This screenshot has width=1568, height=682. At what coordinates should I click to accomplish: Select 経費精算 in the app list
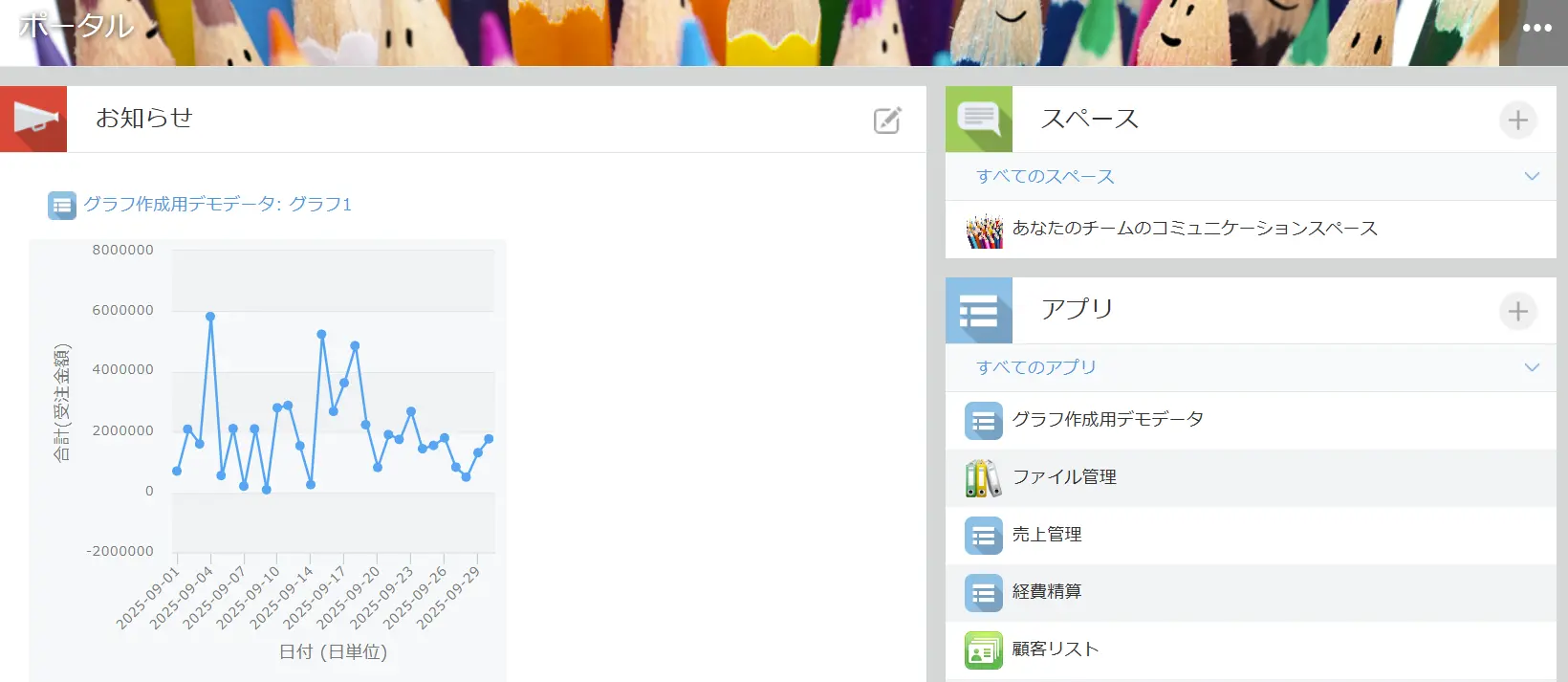coord(1046,592)
